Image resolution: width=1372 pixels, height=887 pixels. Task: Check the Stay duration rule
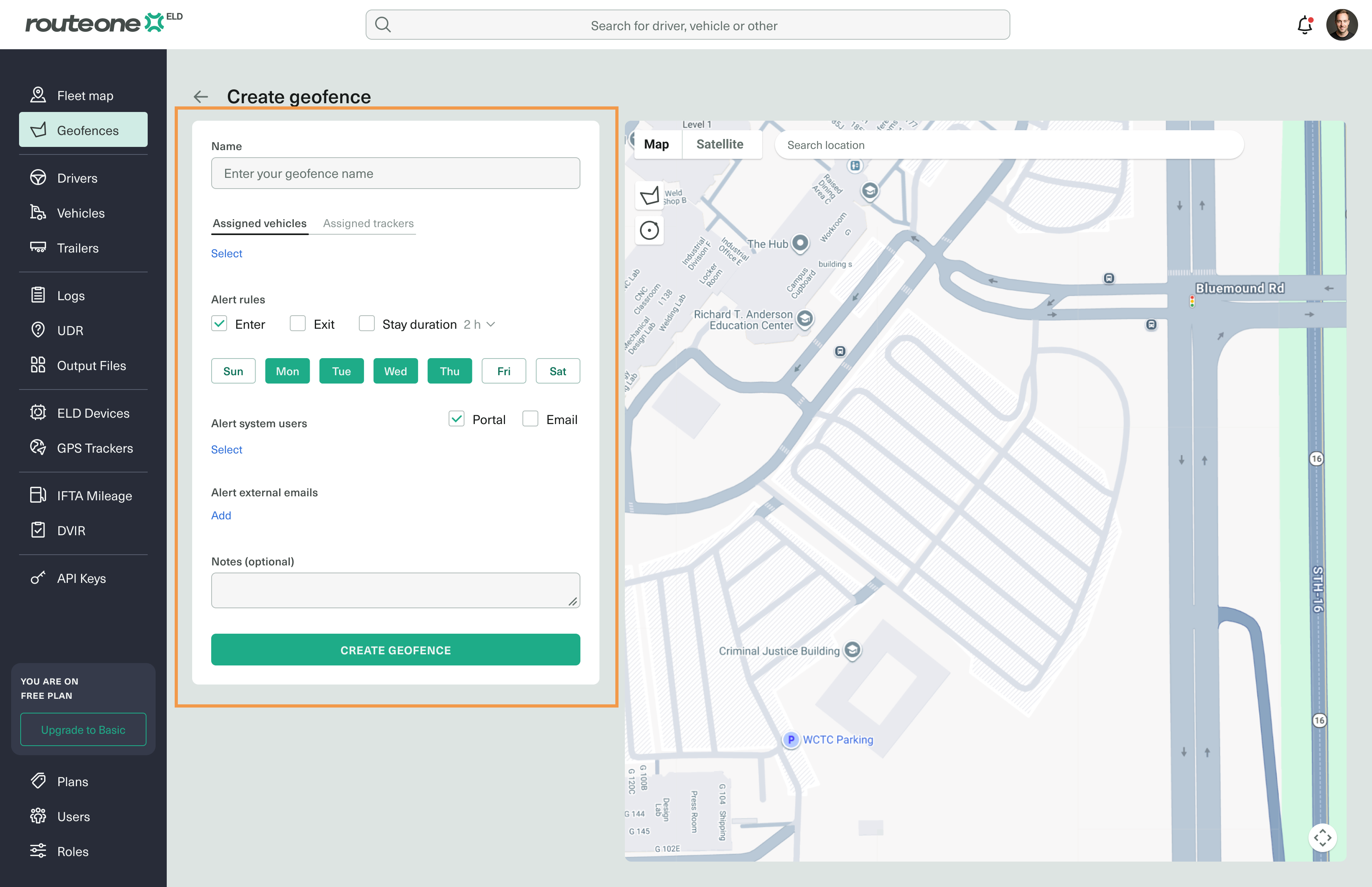click(x=367, y=324)
